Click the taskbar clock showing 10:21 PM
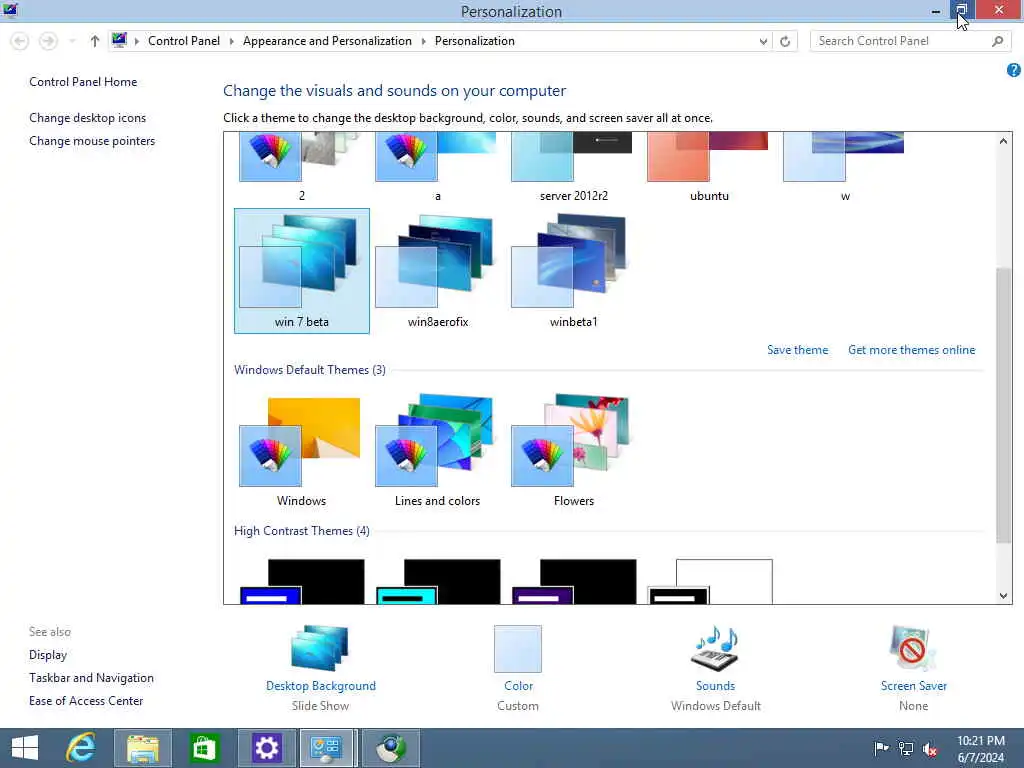1024x768 pixels. tap(981, 748)
